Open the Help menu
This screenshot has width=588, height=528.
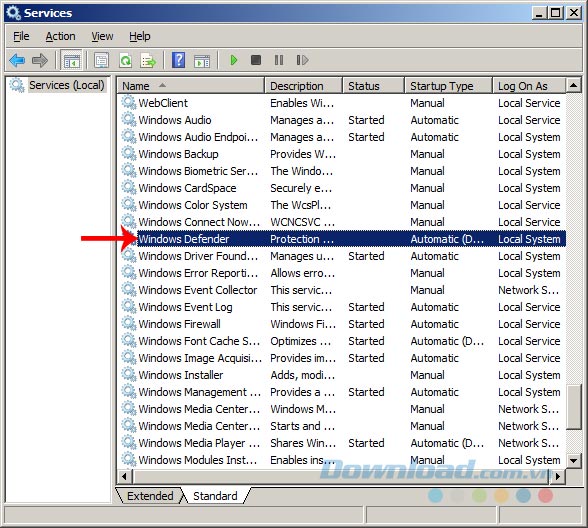tap(140, 36)
